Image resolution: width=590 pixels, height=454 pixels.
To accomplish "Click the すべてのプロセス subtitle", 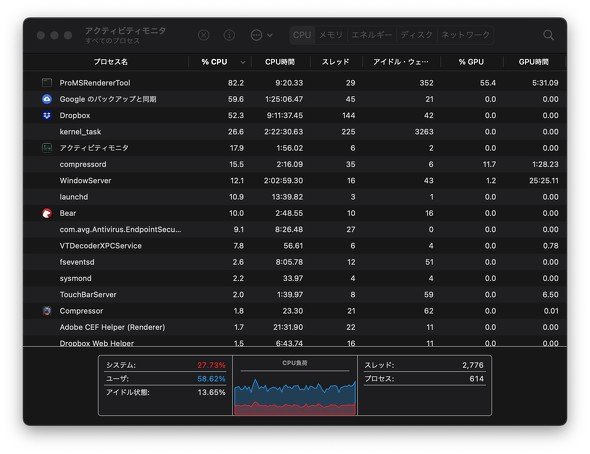I will click(x=113, y=41).
